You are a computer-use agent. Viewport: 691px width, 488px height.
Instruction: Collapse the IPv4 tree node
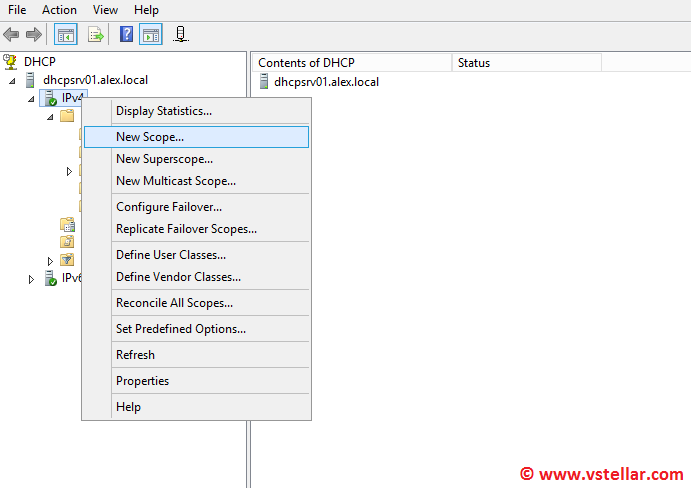pyautogui.click(x=31, y=98)
